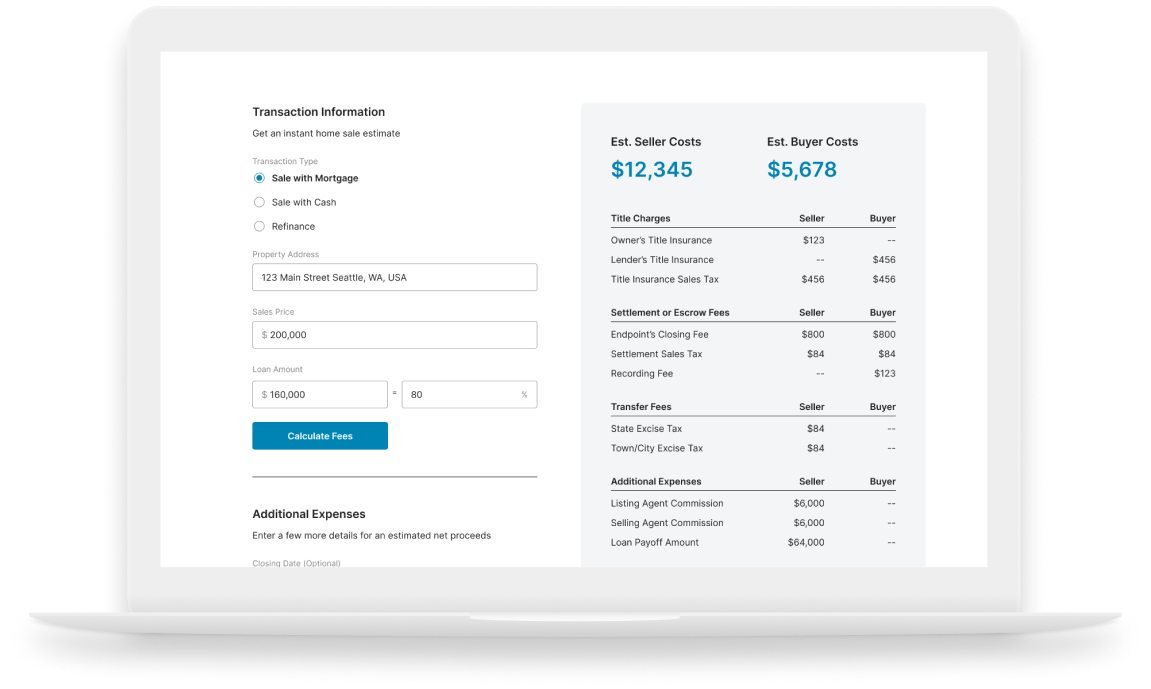This screenshot has width=1151, height=689.
Task: Select the State Excise Tax row
Action: [x=648, y=428]
